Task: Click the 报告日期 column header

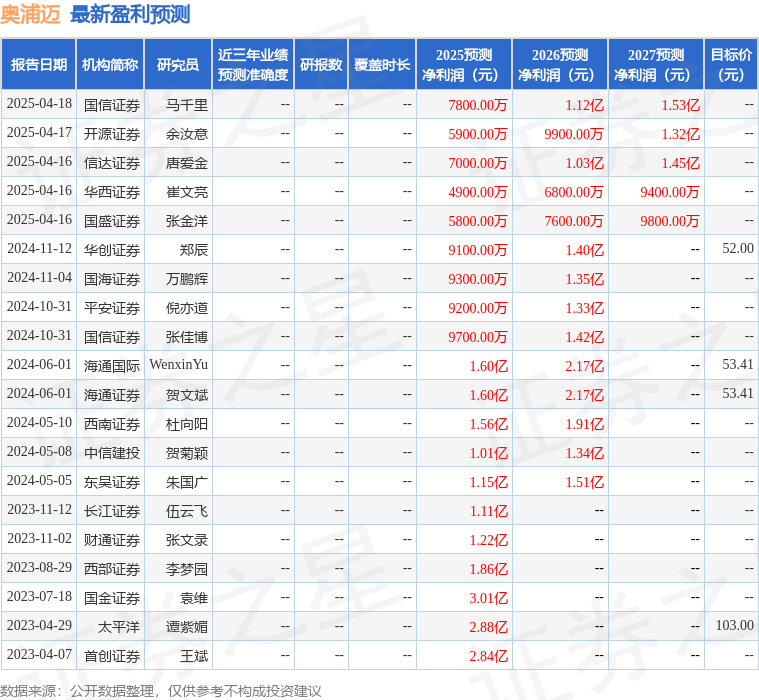Action: pos(38,64)
